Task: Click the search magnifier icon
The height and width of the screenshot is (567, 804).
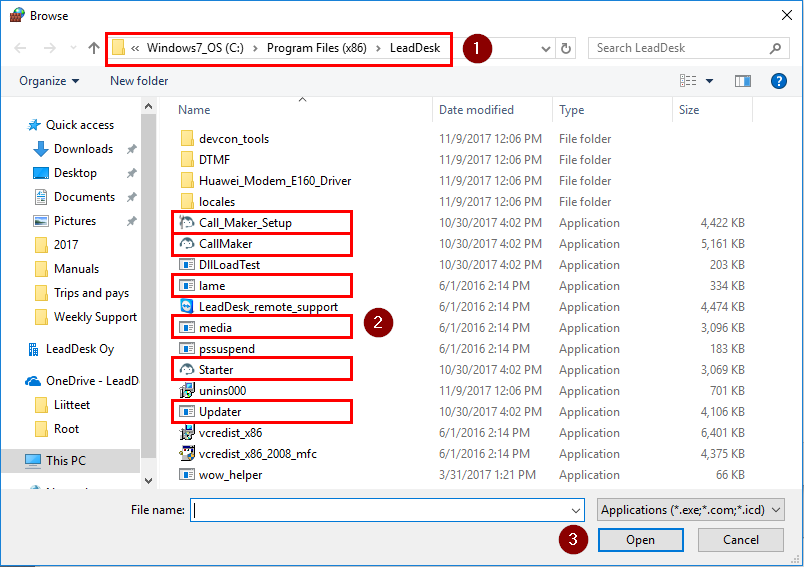Action: click(x=775, y=48)
